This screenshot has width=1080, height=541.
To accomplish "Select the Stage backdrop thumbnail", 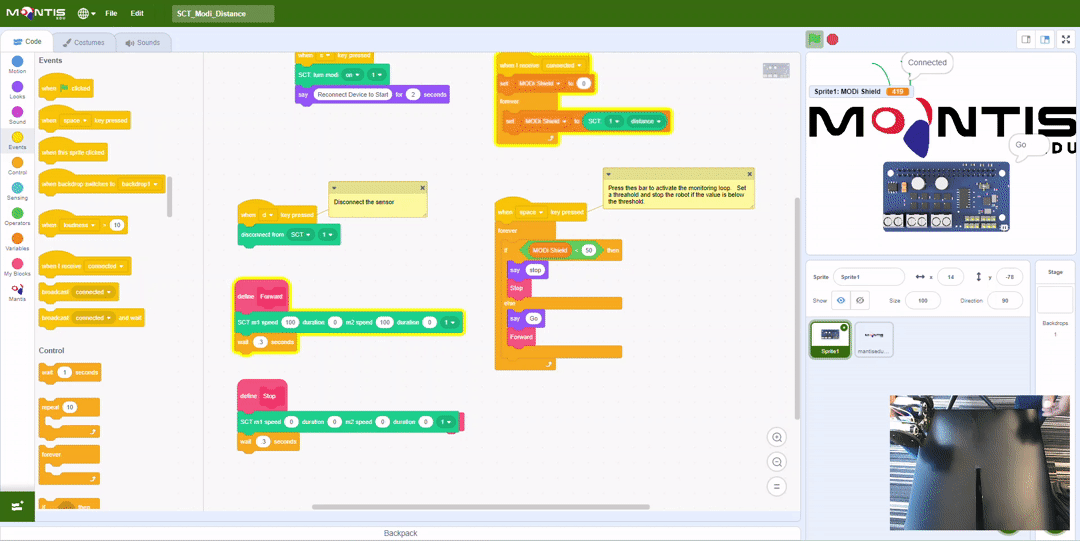I will click(1055, 300).
